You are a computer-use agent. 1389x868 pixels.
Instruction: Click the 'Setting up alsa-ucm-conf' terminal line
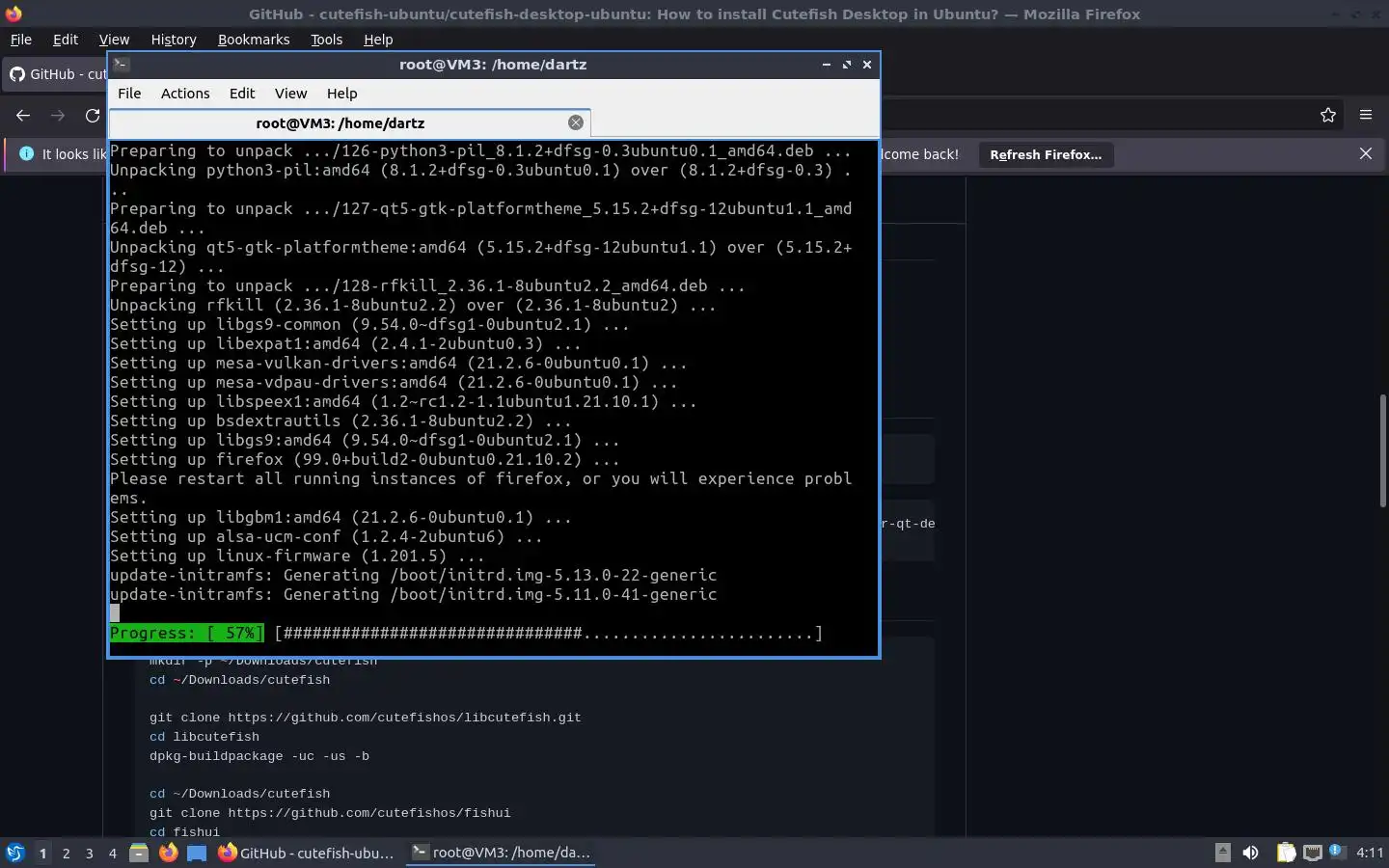click(326, 537)
